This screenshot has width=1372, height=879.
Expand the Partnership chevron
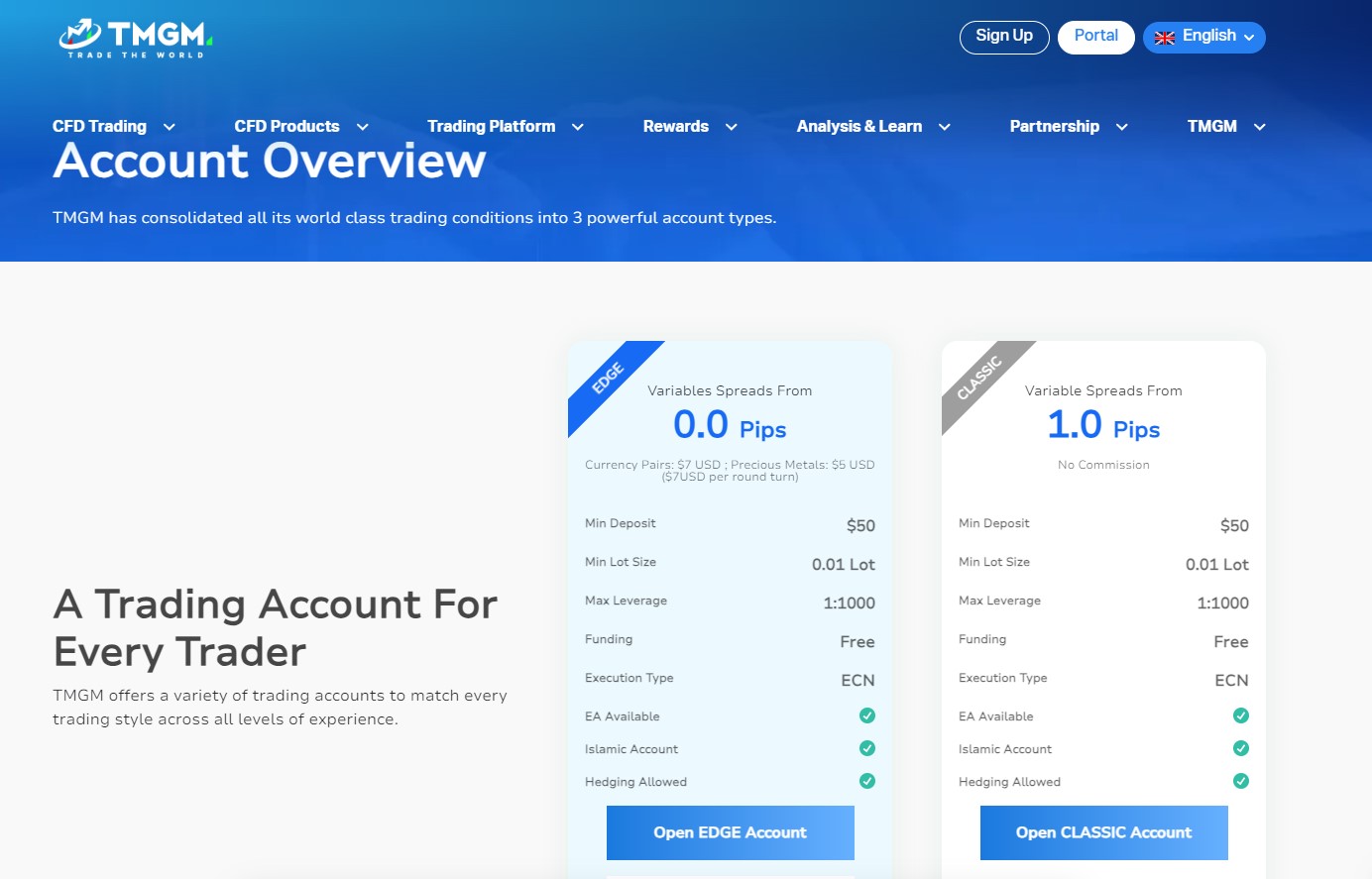point(1122,127)
